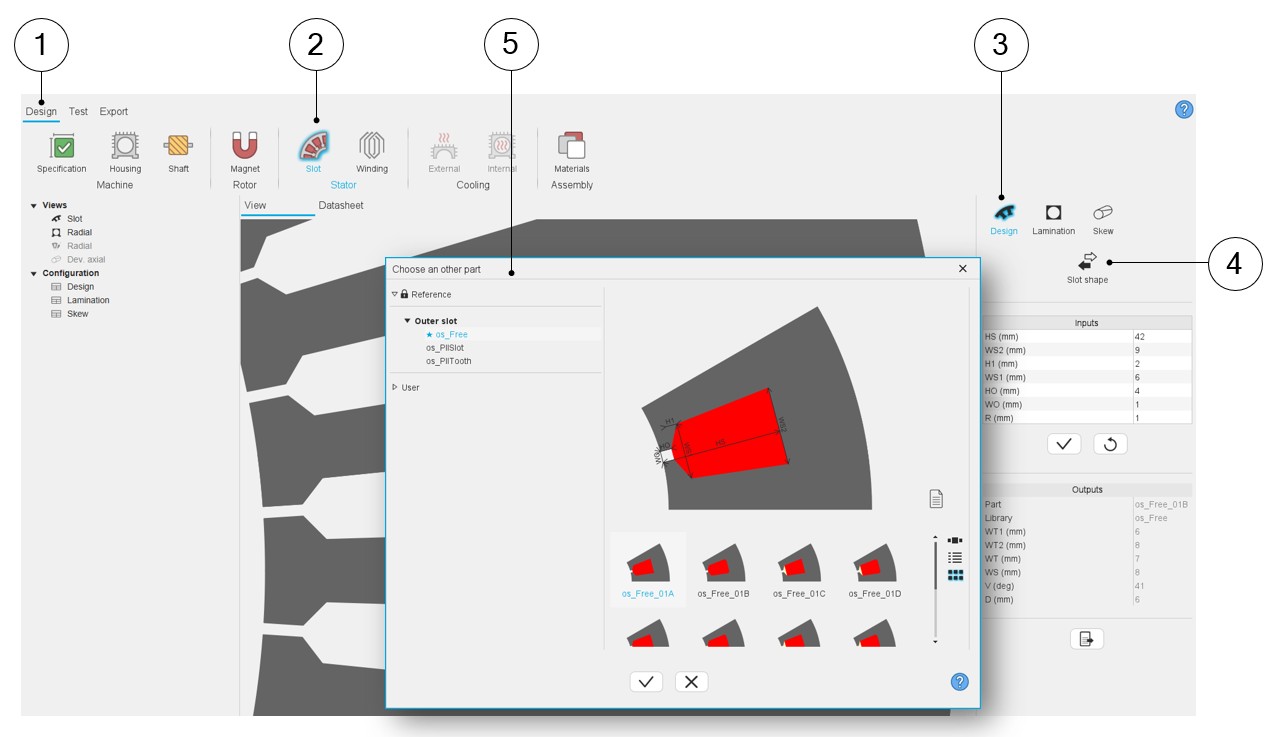1271x737 pixels.
Task: Click the Part output value os_Free_01B
Action: point(1161,505)
